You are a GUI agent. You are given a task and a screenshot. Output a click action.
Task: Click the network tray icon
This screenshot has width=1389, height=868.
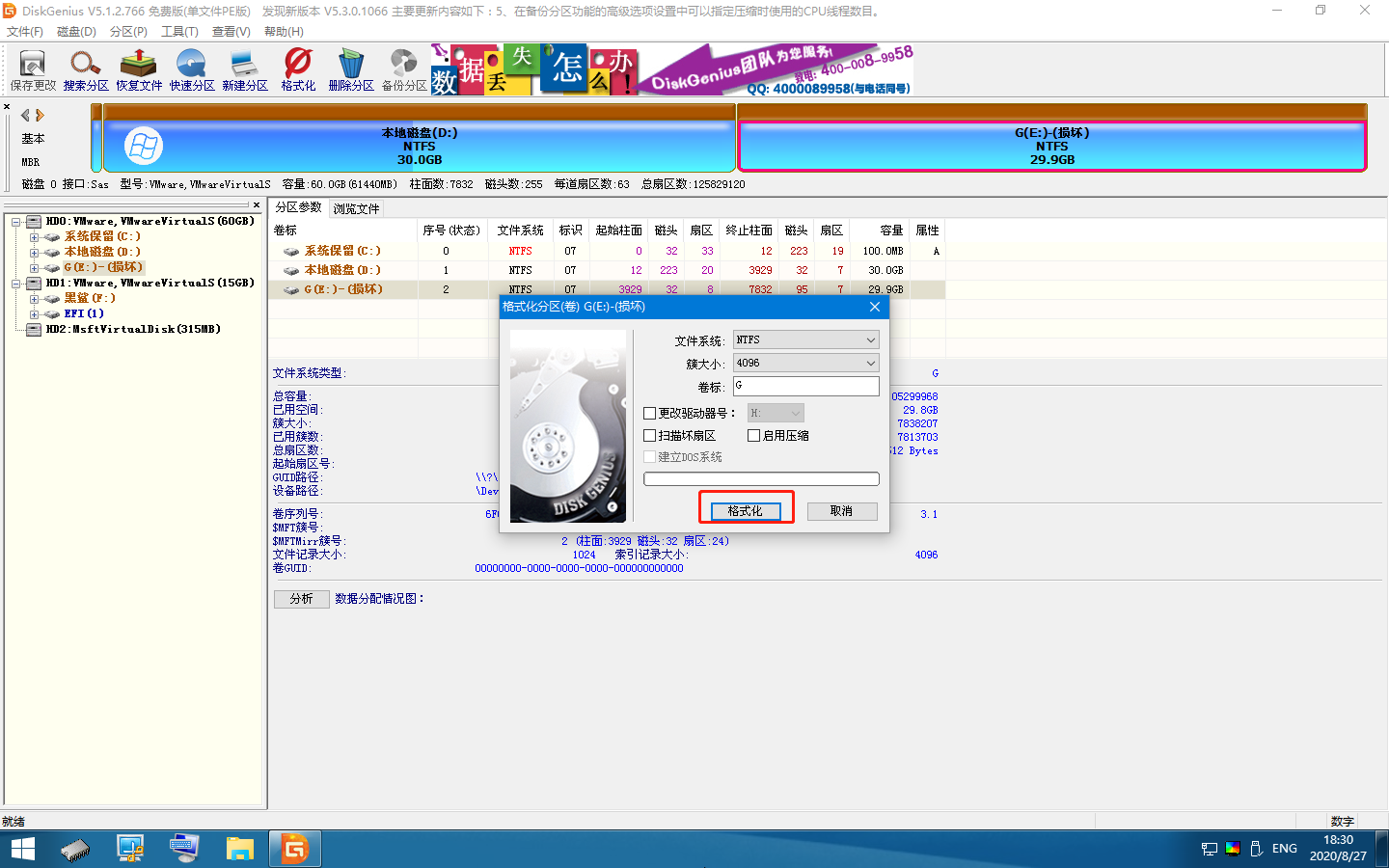(x=1210, y=849)
